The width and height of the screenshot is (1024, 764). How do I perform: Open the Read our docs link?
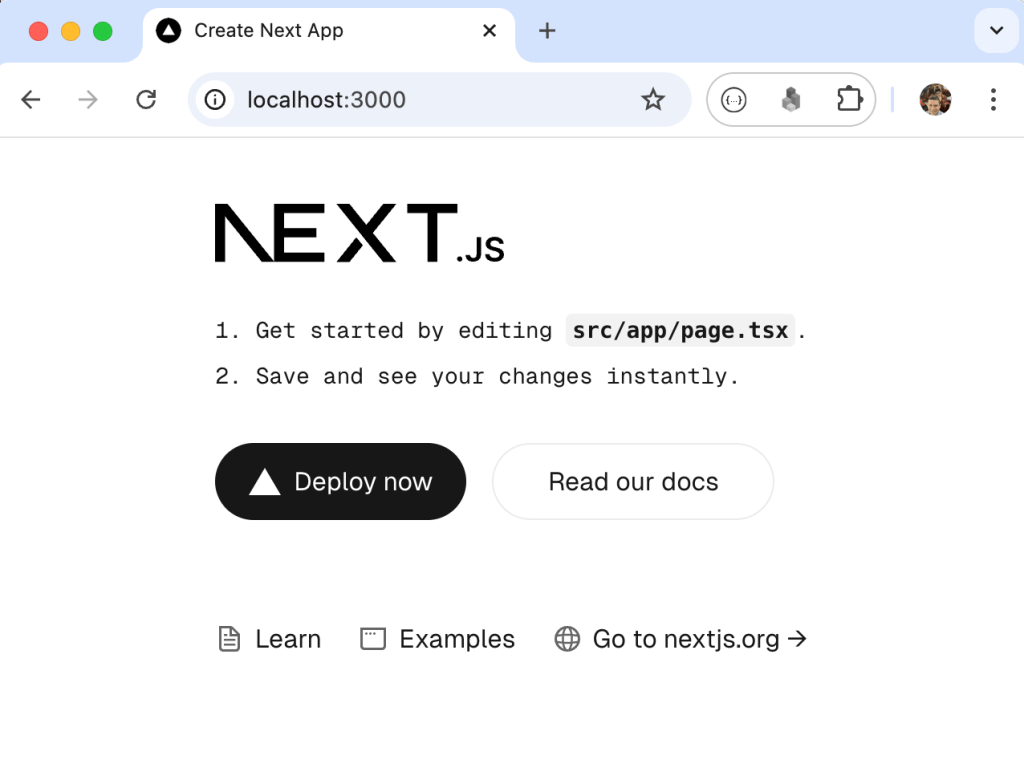[x=632, y=481]
